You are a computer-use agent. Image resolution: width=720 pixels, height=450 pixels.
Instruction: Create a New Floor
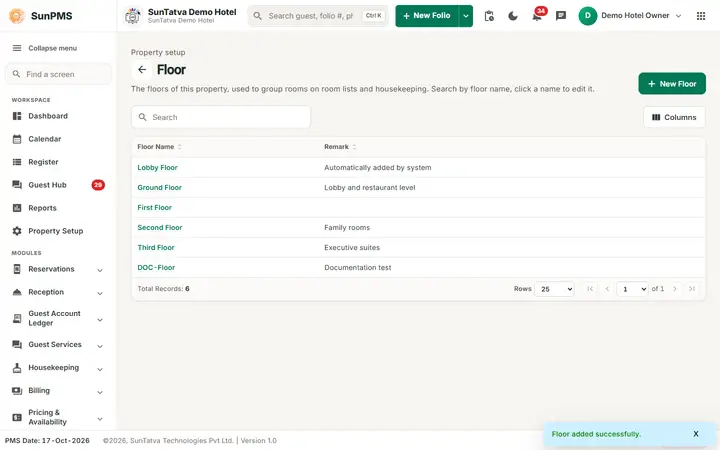(x=672, y=84)
